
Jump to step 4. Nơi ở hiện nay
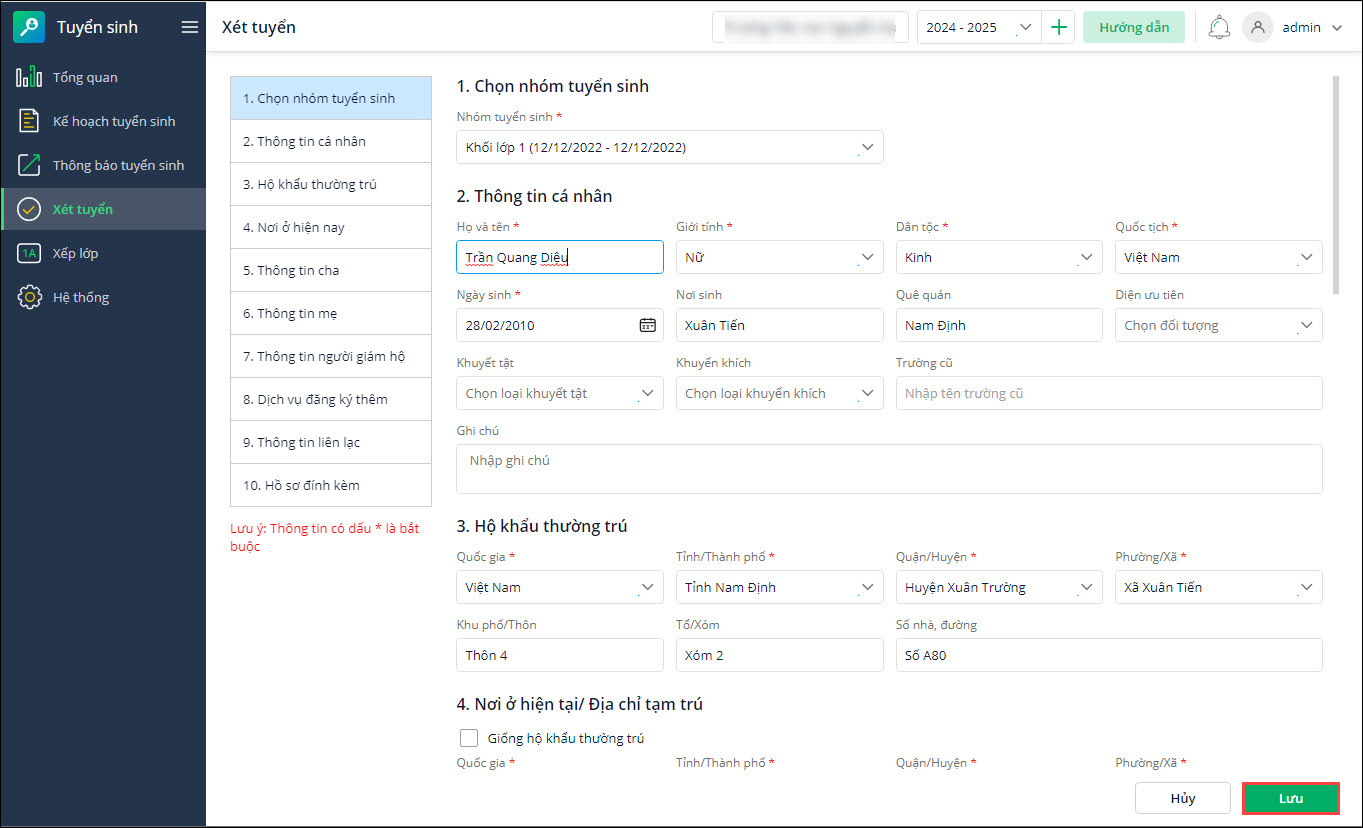331,227
